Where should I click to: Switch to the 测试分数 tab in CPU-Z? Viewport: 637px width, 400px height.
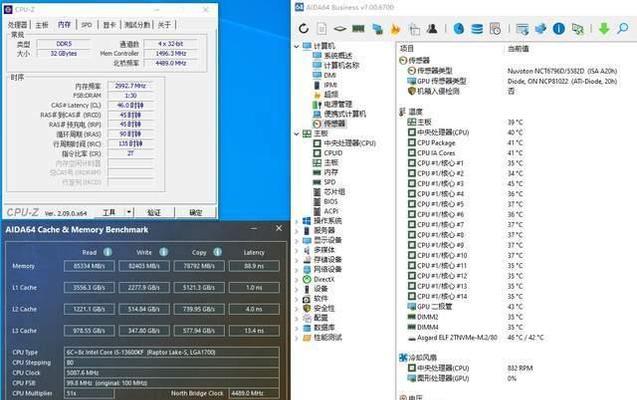(x=137, y=25)
